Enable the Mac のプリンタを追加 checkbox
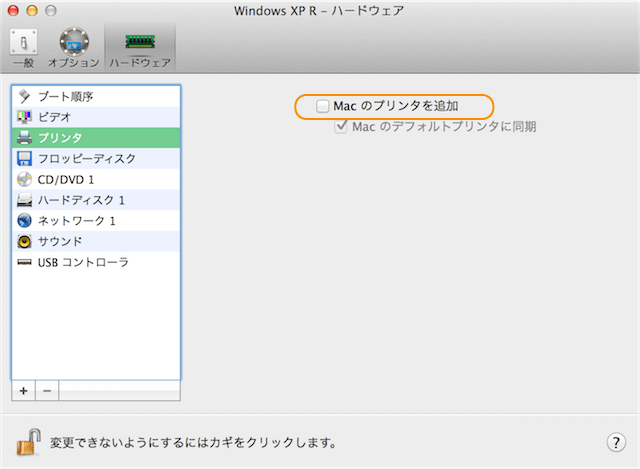This screenshot has height=469, width=640. pyautogui.click(x=322, y=106)
